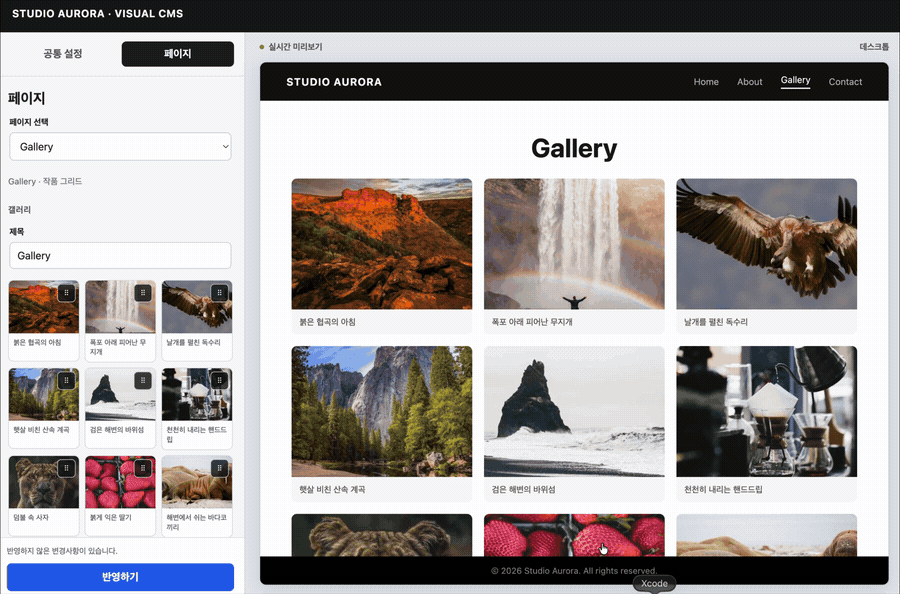The image size is (900, 594).
Task: Click the sidebar caption 붉게 익은 딸기
Action: 111,517
